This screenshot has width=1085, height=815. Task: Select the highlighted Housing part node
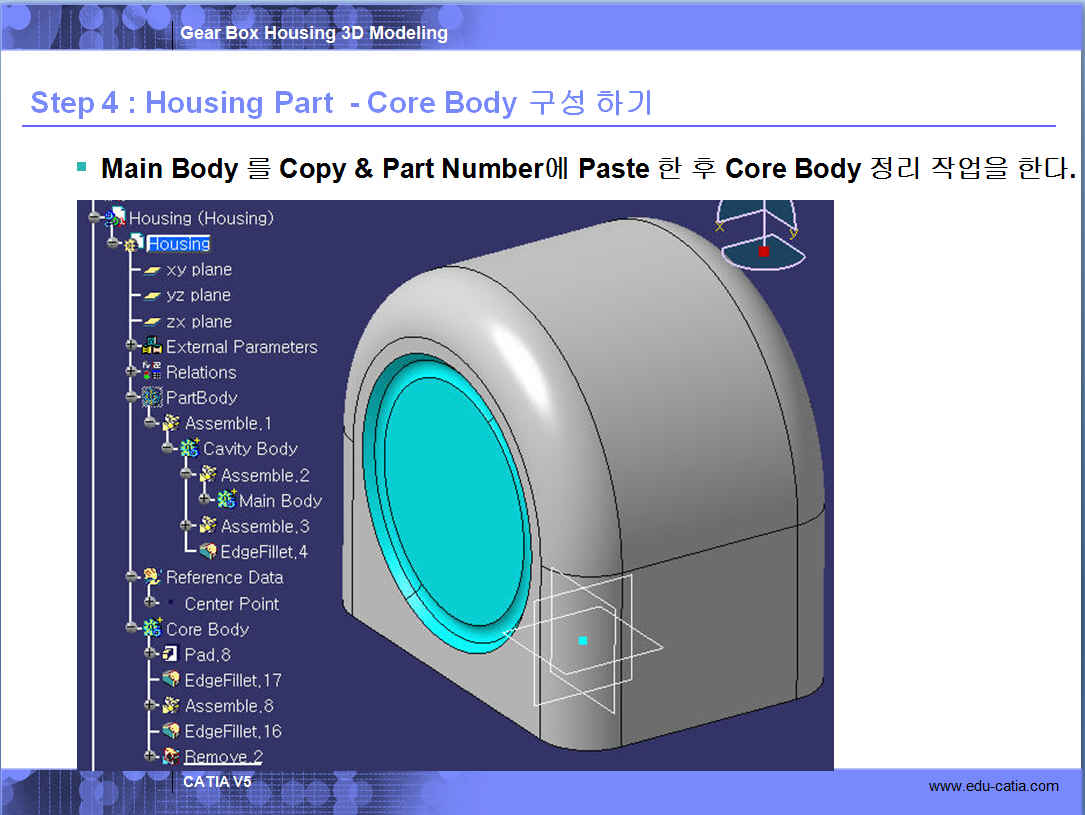178,244
